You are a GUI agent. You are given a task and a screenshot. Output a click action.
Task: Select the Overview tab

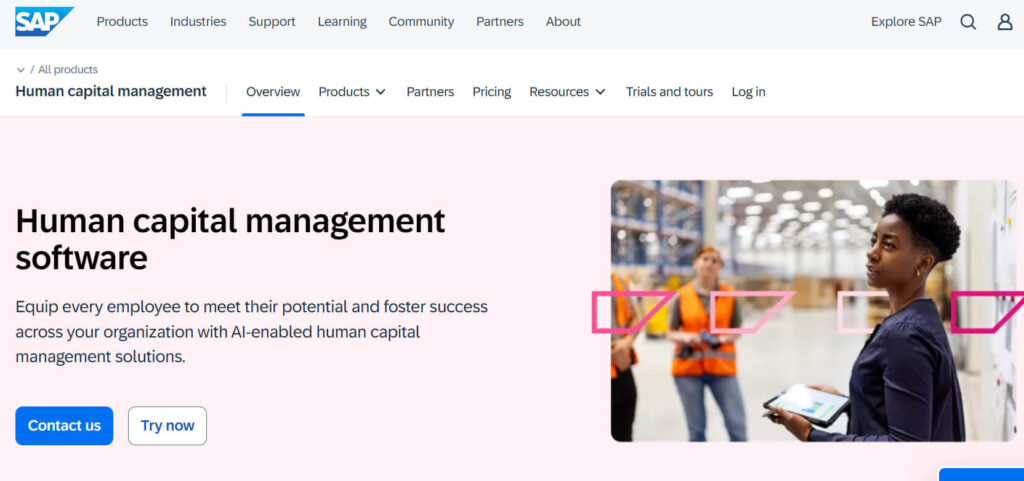(x=273, y=92)
